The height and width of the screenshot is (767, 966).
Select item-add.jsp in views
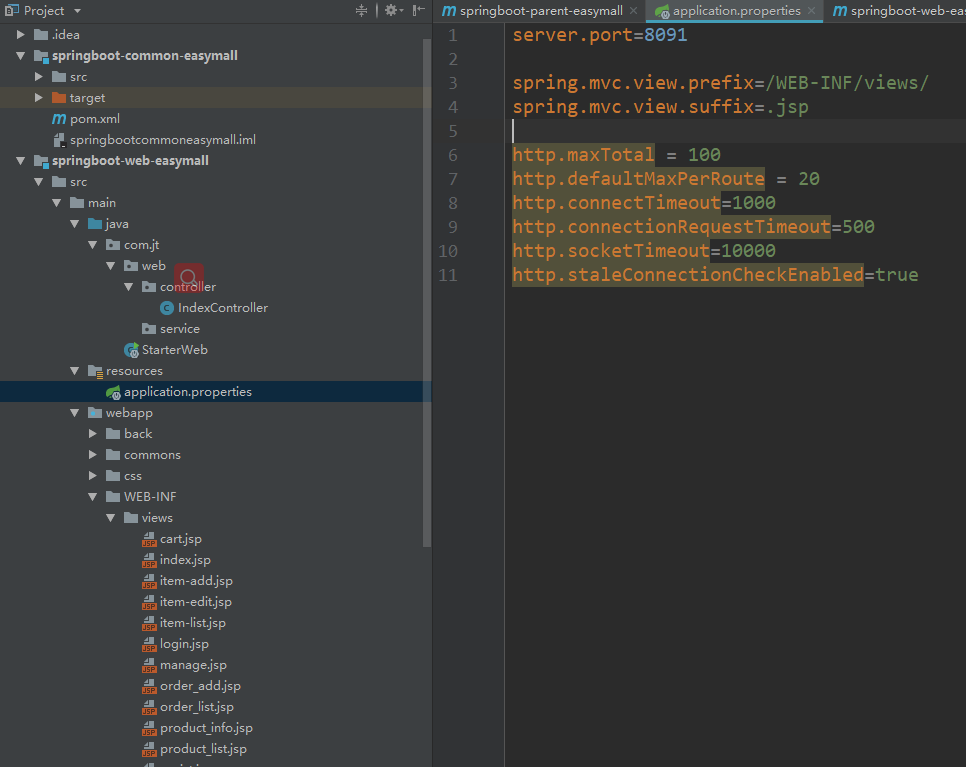coord(197,581)
